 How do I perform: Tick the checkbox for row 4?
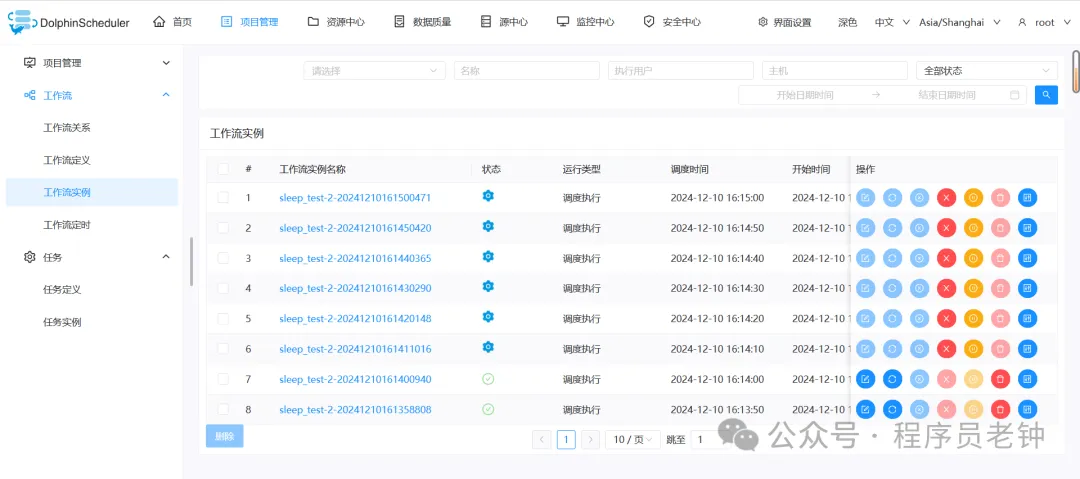pyautogui.click(x=223, y=288)
